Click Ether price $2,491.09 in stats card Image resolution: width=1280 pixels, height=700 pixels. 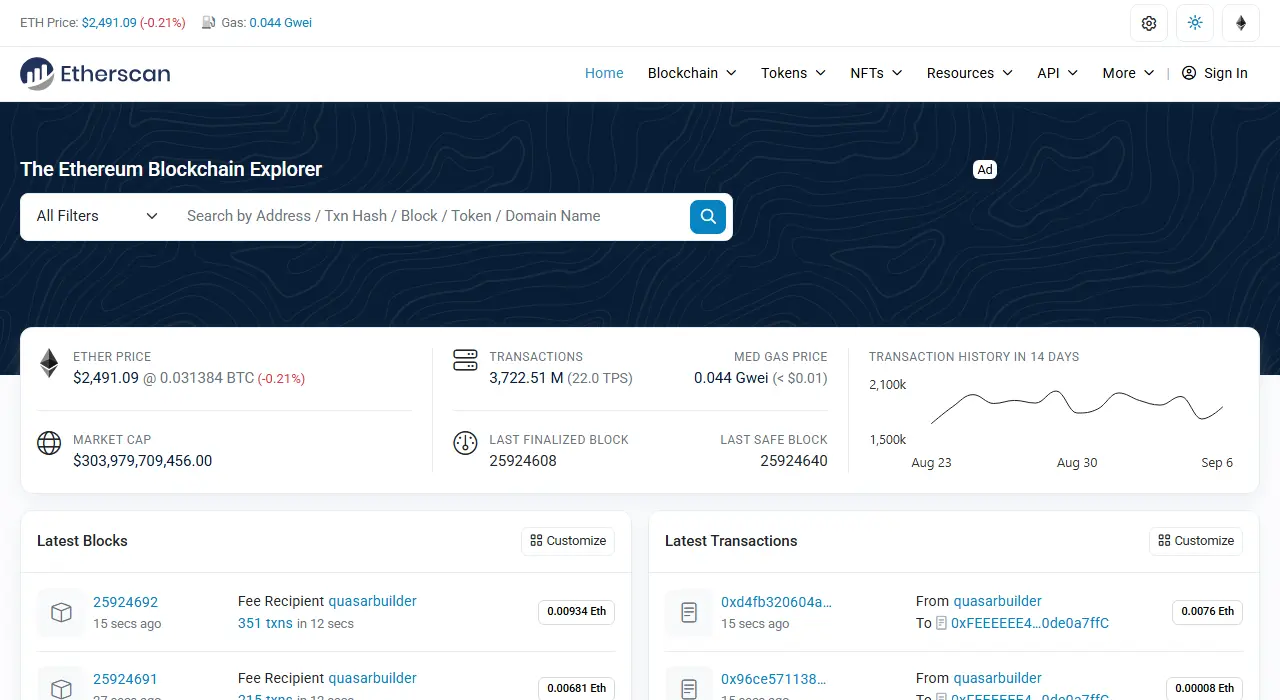[x=106, y=378]
